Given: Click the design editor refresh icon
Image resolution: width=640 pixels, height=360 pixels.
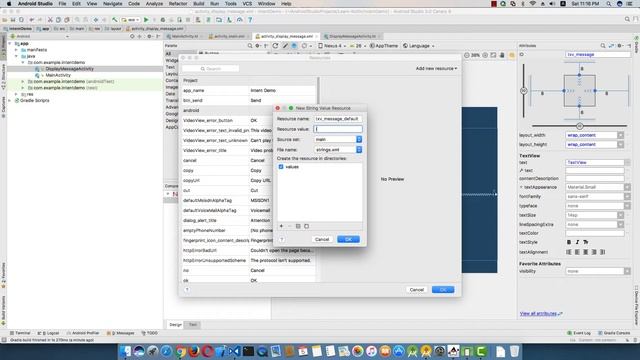Looking at the screenshot, I should pyautogui.click(x=276, y=46).
